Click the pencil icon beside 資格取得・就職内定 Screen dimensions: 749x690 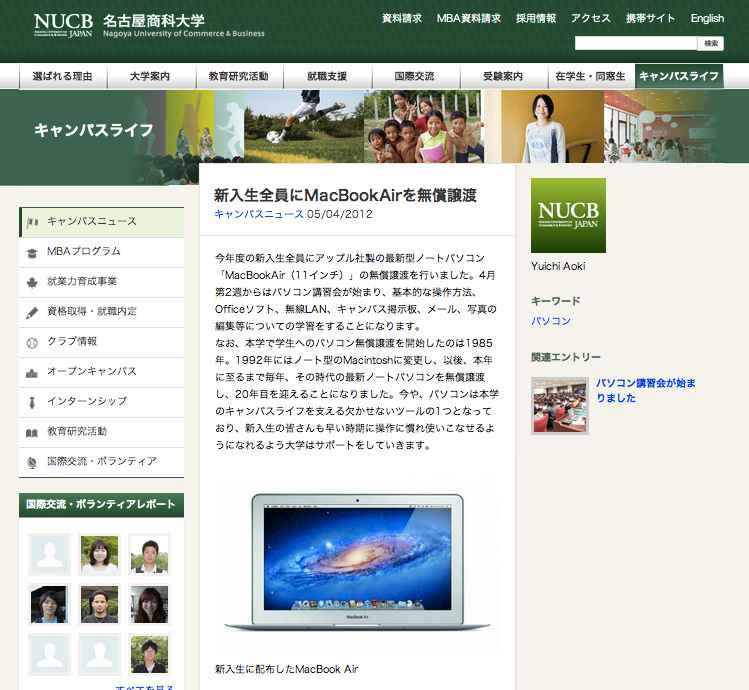[x=32, y=313]
